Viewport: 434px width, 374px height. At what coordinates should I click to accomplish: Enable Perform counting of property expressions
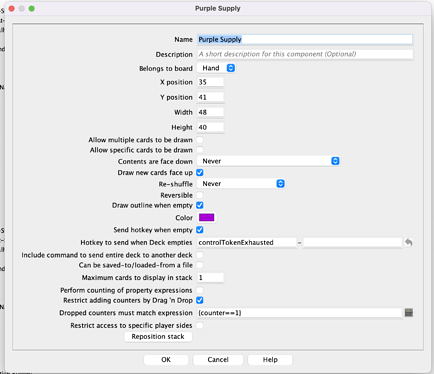tap(200, 290)
